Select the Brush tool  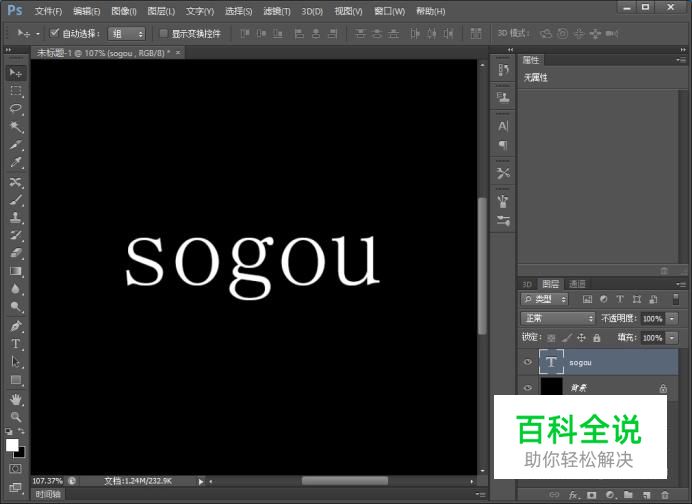(15, 200)
